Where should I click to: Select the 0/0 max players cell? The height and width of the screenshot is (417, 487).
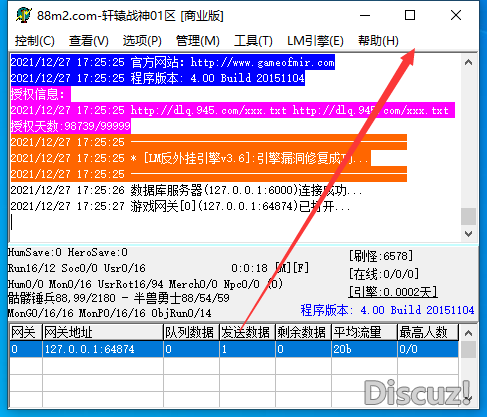[428, 349]
